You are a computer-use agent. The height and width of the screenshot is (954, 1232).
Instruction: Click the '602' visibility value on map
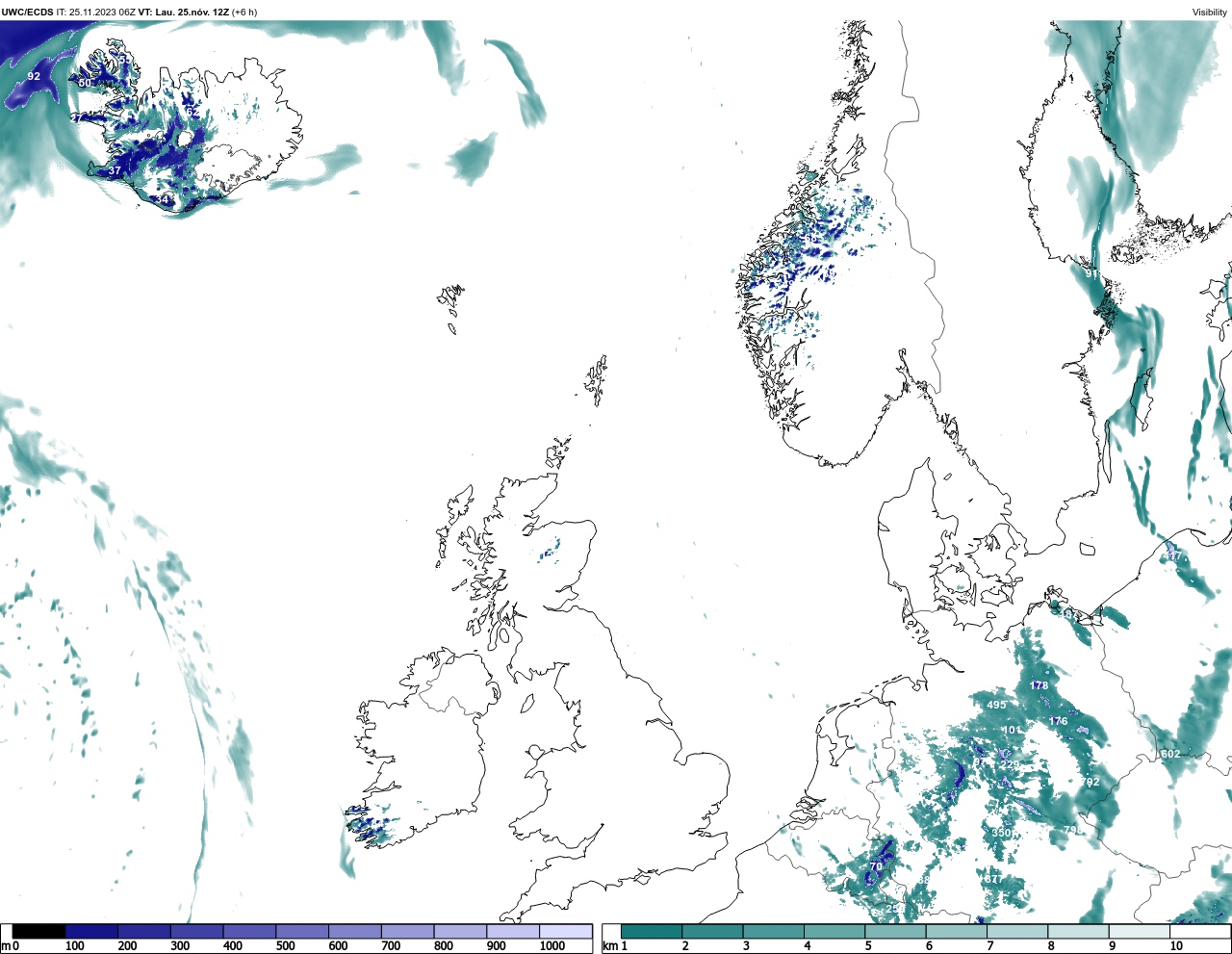[x=1170, y=754]
